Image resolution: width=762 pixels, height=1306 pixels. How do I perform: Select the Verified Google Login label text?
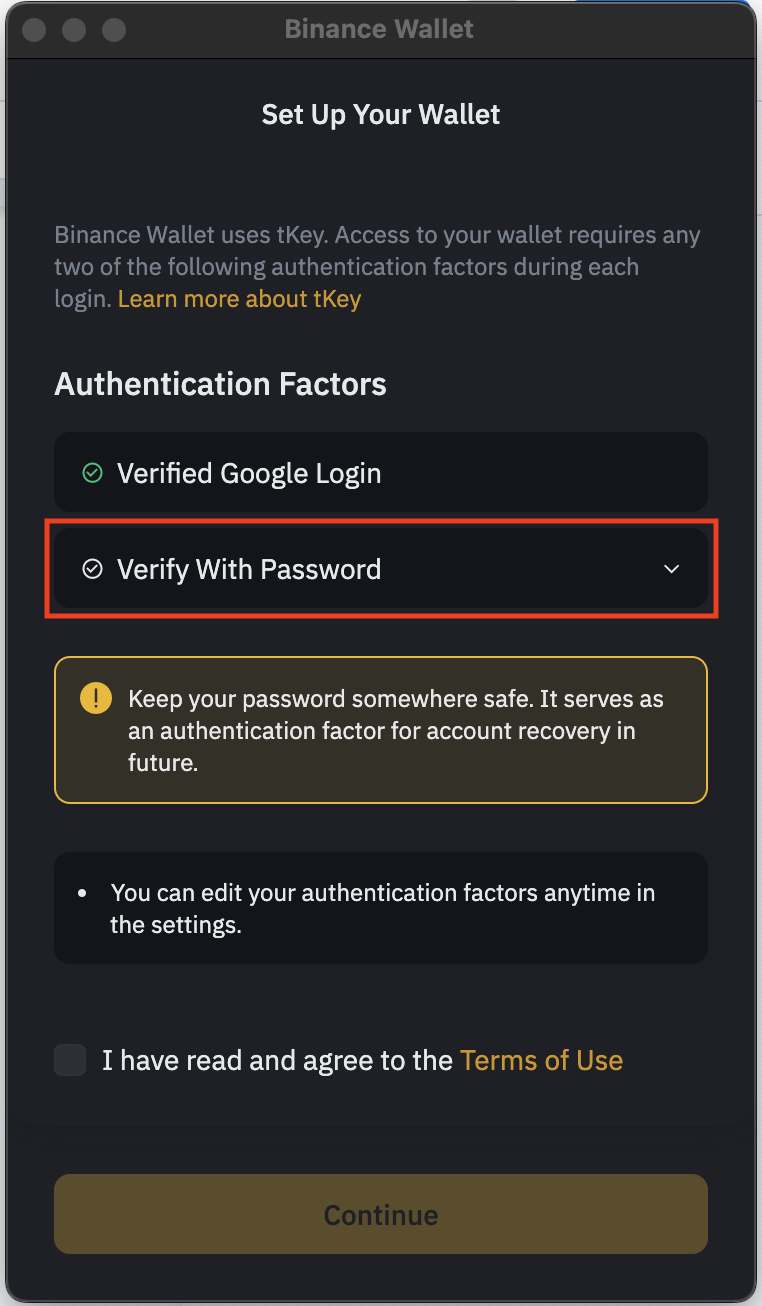(x=249, y=473)
